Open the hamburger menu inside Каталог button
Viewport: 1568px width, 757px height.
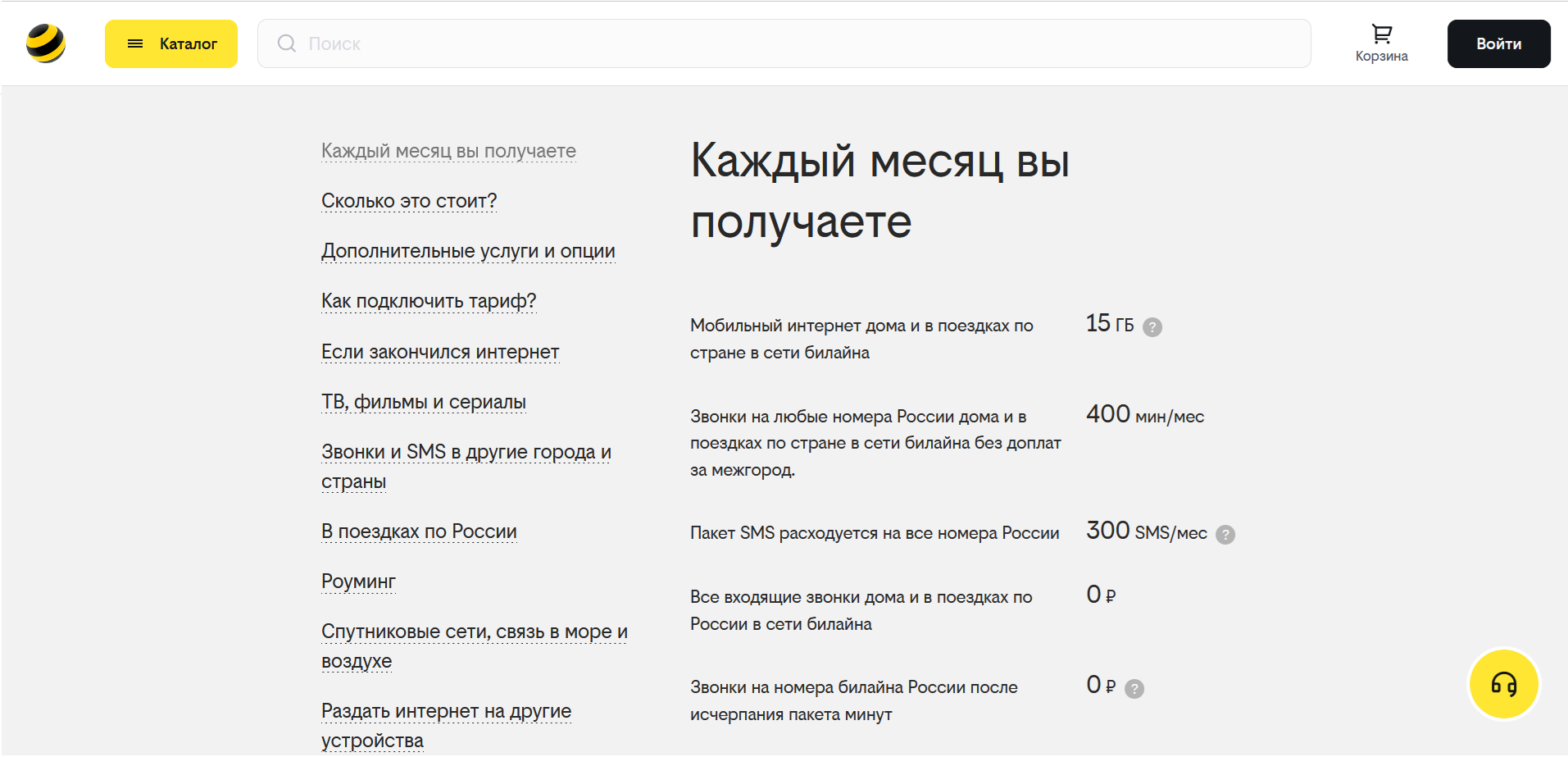click(x=136, y=43)
